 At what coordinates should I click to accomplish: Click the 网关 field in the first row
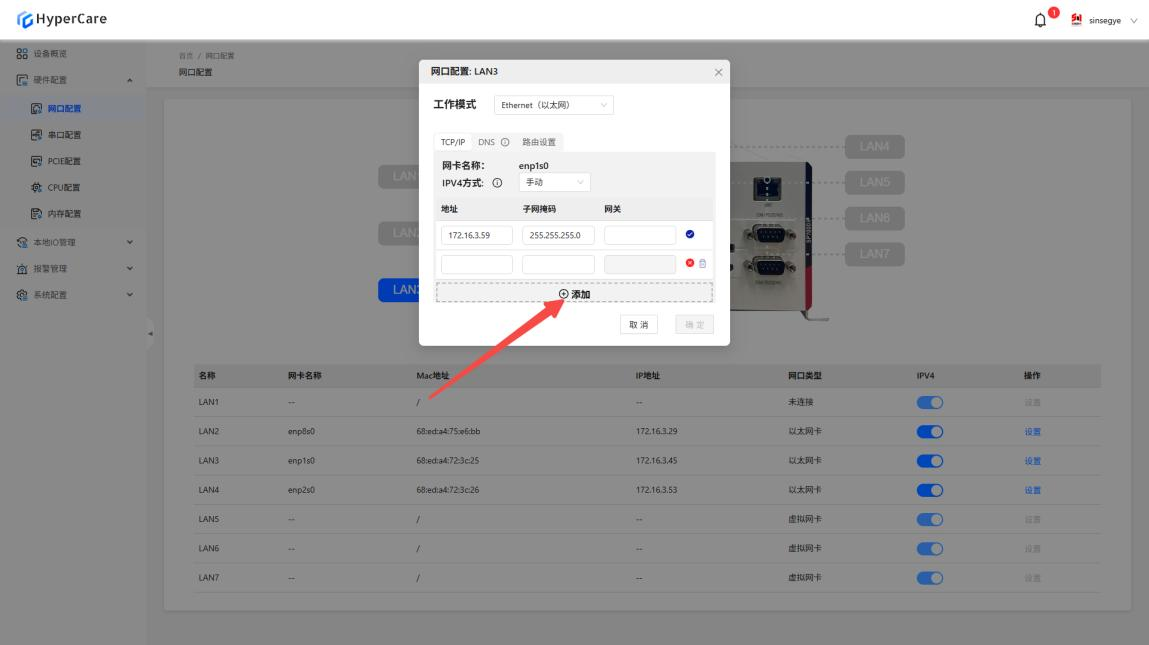(x=640, y=236)
